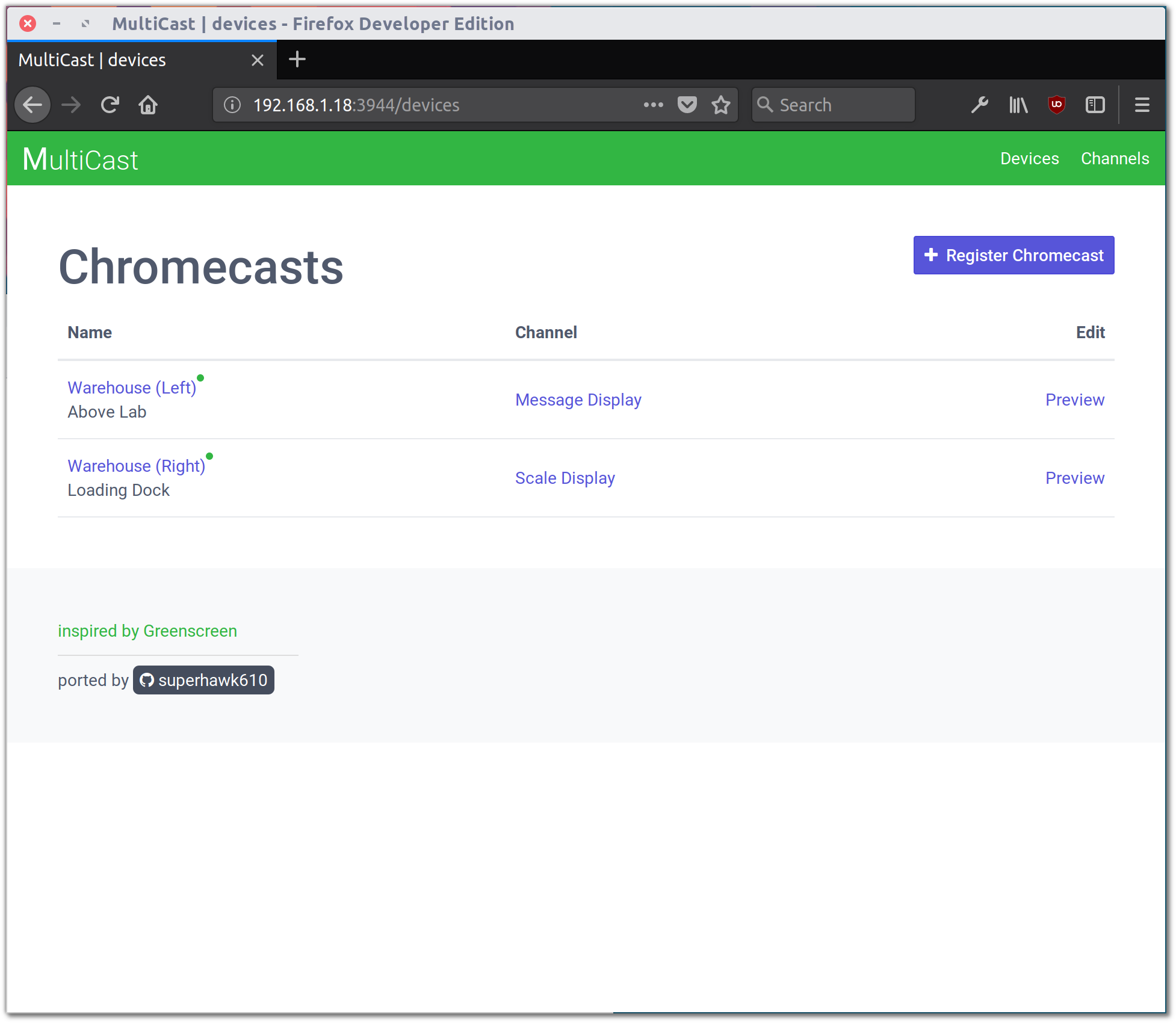Preview the Warehouse Left device

1074,399
